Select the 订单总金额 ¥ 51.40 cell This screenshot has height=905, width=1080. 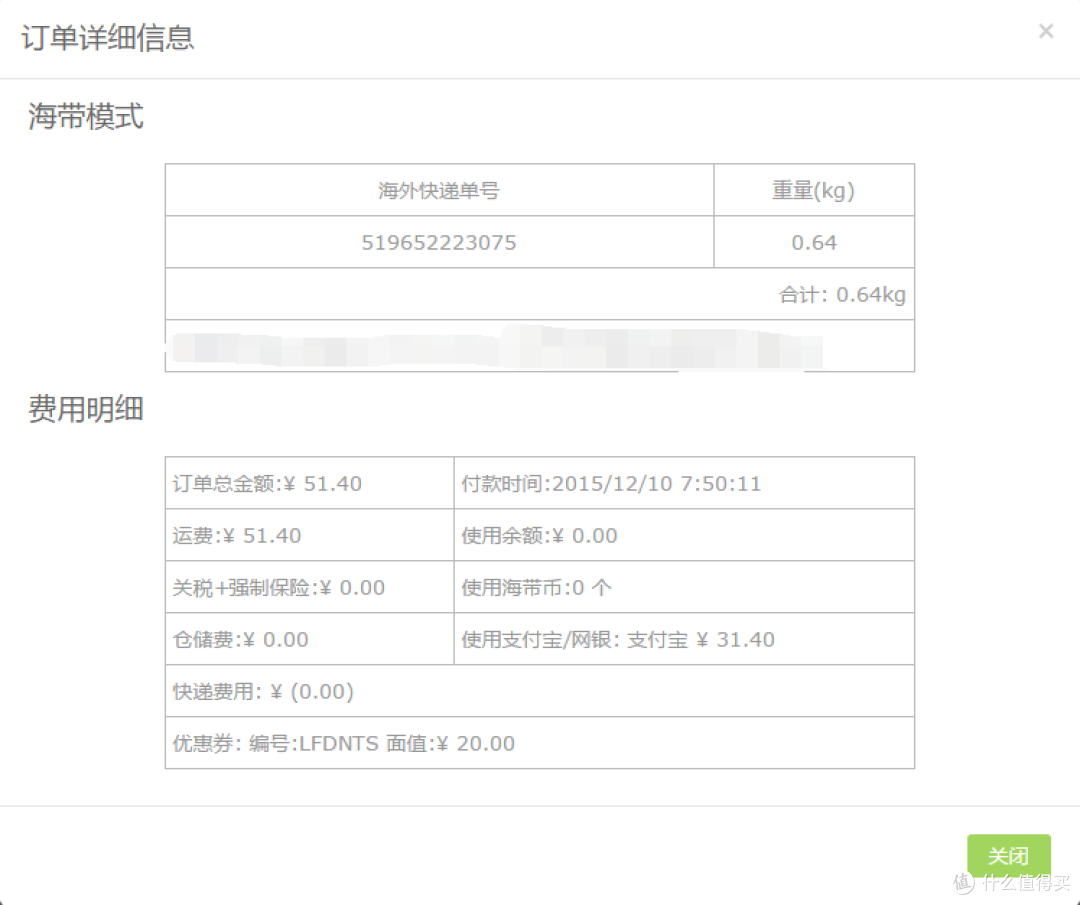click(309, 483)
